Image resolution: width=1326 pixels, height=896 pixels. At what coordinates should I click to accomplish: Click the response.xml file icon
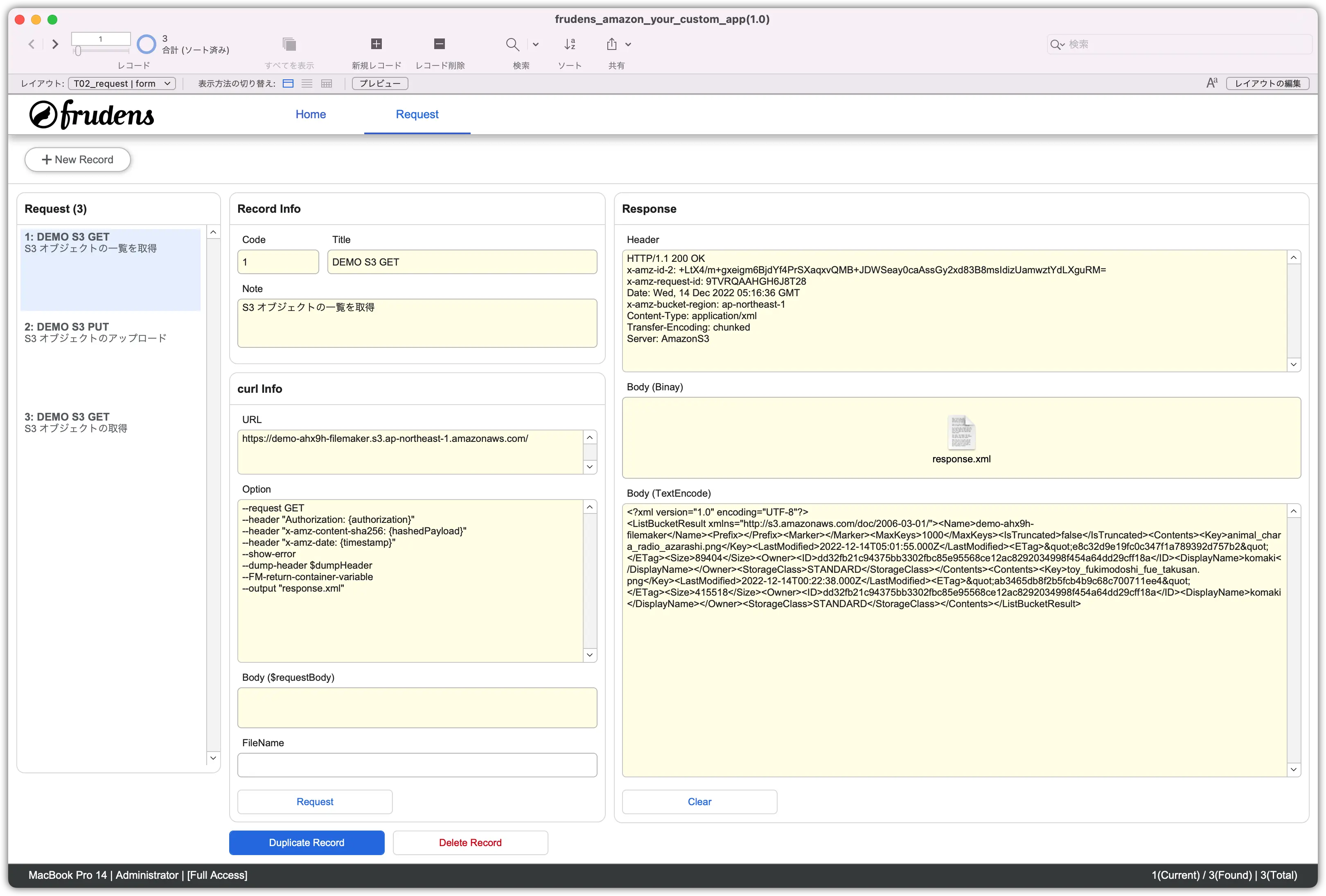point(961,432)
